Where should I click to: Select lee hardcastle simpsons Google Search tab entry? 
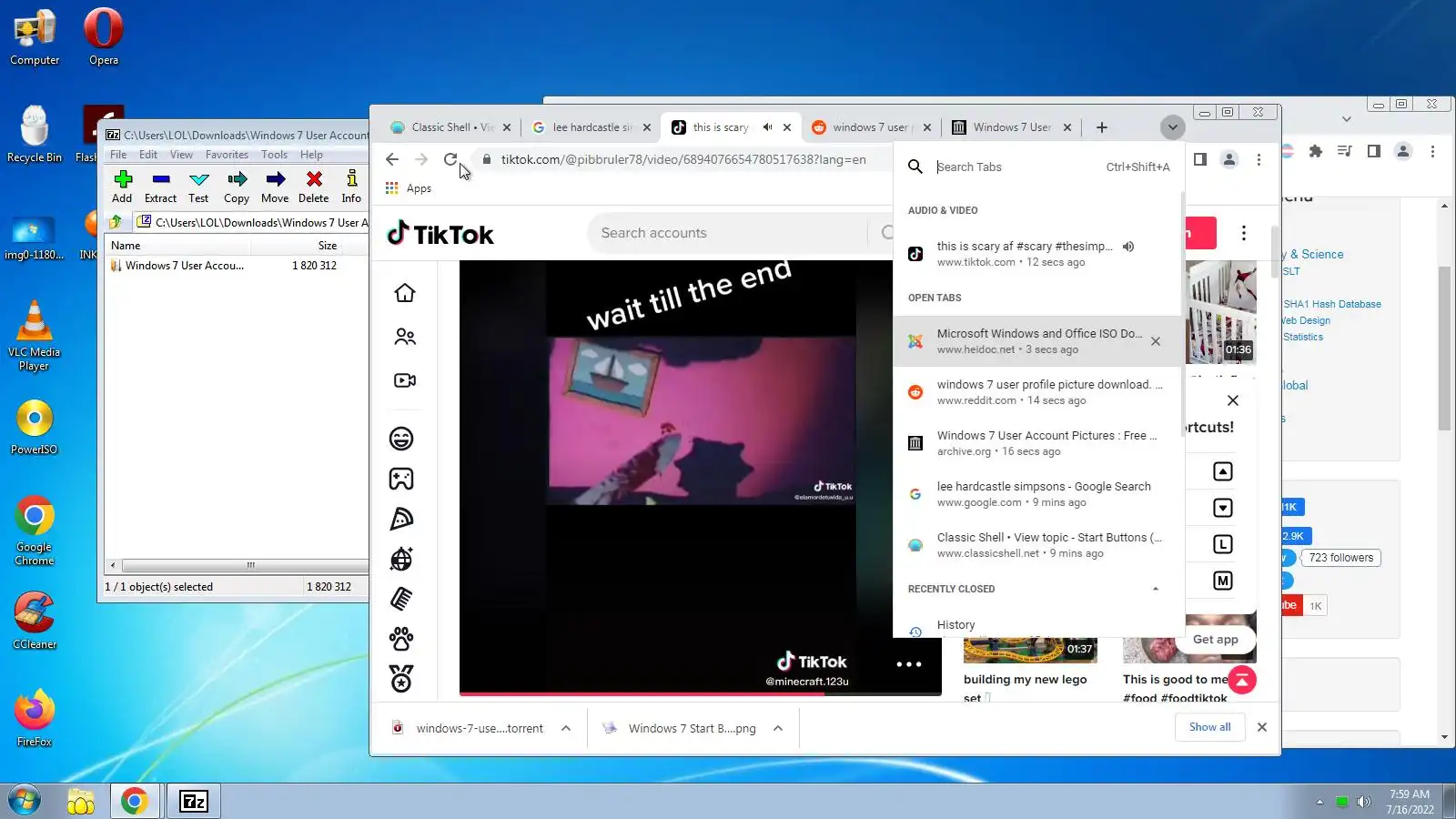[x=1037, y=494]
